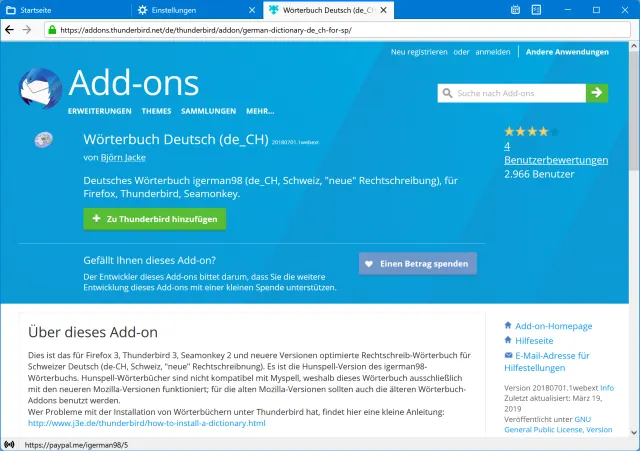Open 4 Benutzerbewertungen link

tap(556, 153)
